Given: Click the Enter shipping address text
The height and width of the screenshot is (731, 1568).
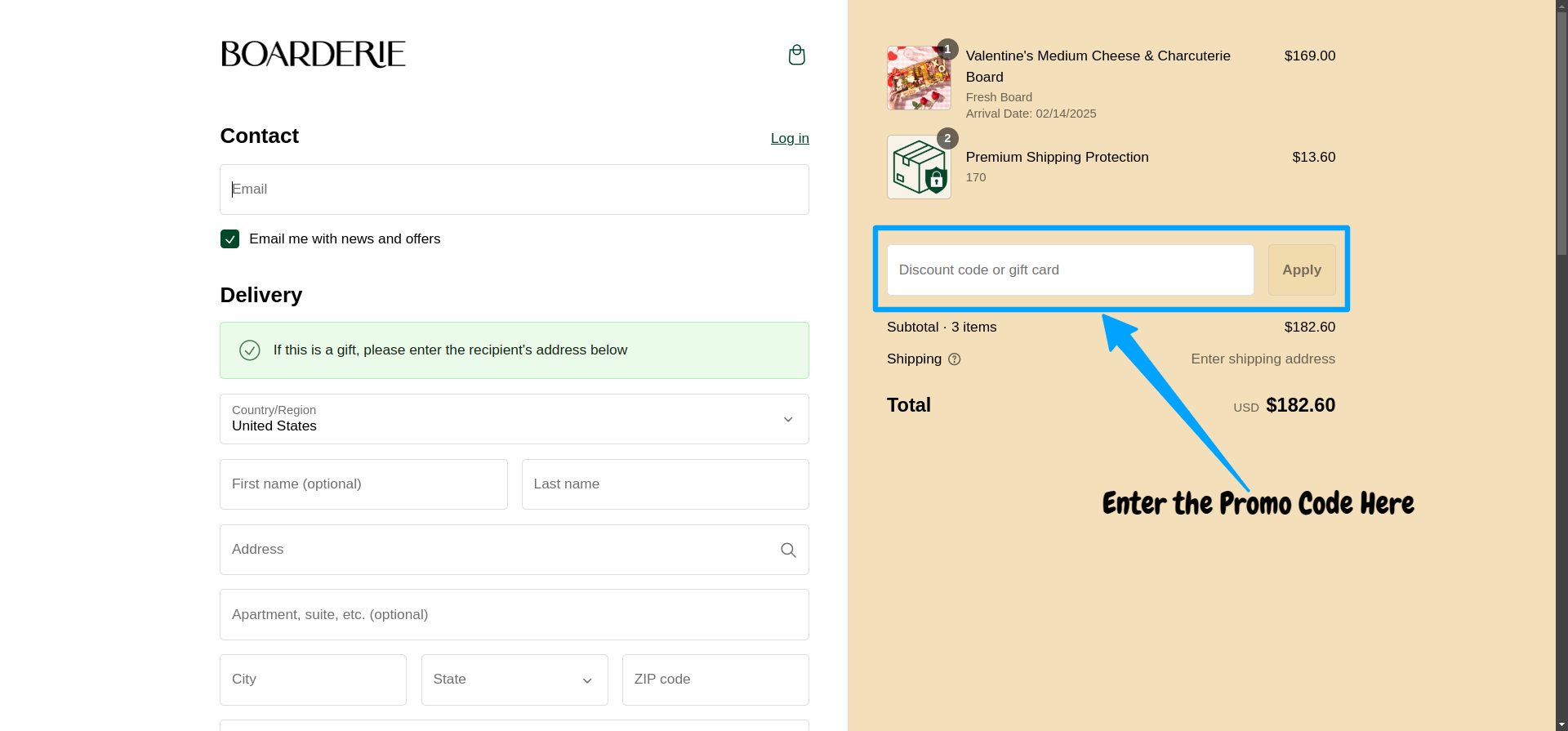Looking at the screenshot, I should pyautogui.click(x=1263, y=359).
